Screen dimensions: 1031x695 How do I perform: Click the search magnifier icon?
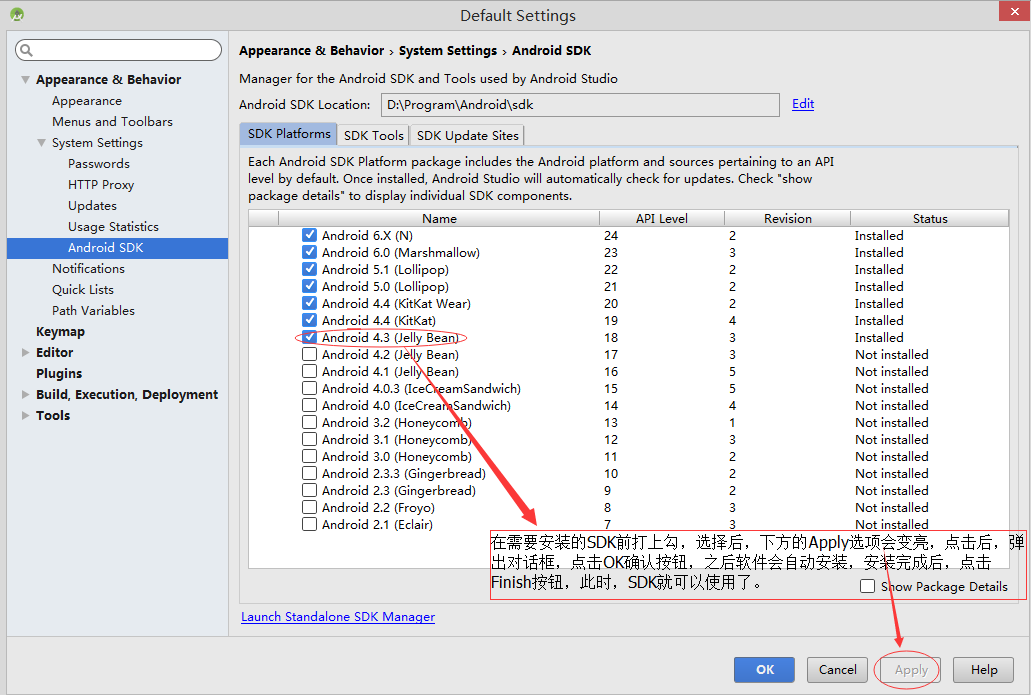point(26,50)
